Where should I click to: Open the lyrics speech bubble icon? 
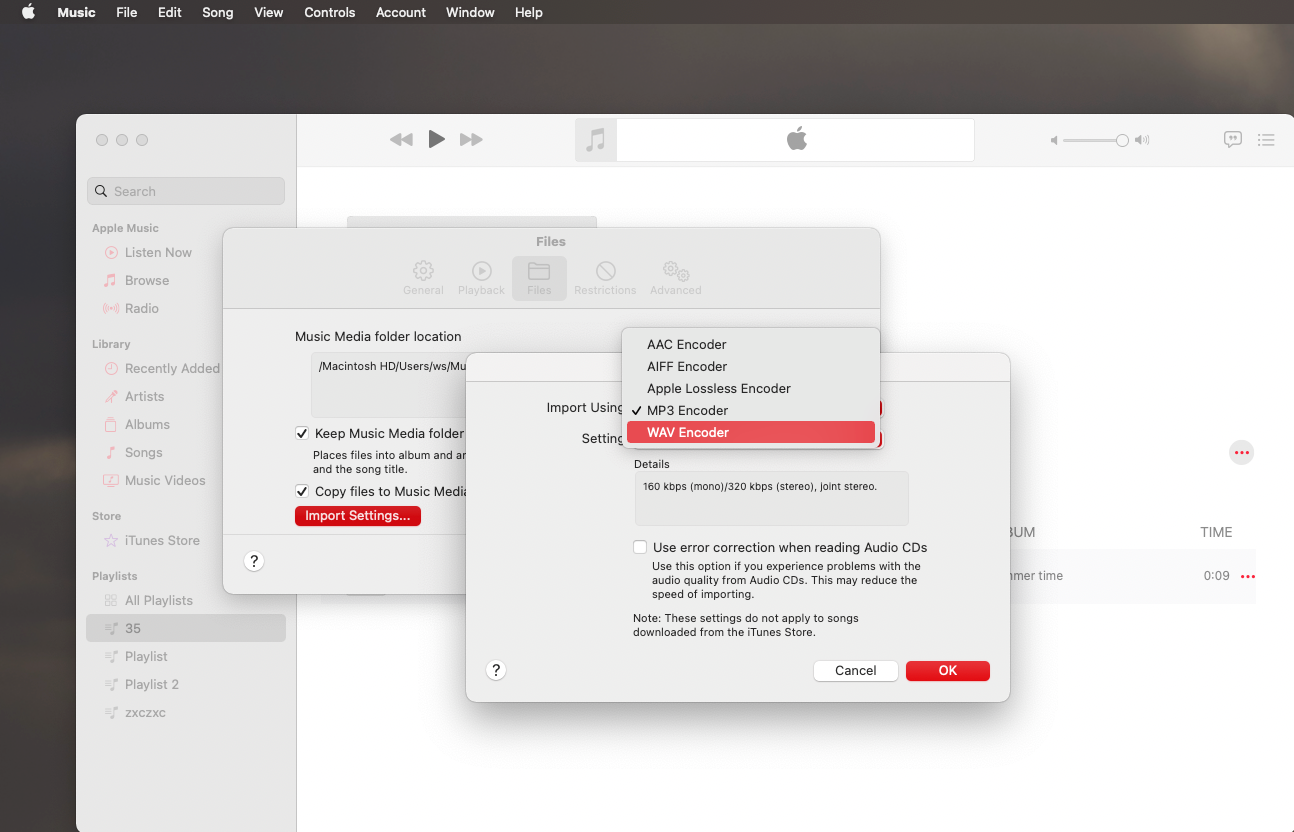tap(1233, 140)
